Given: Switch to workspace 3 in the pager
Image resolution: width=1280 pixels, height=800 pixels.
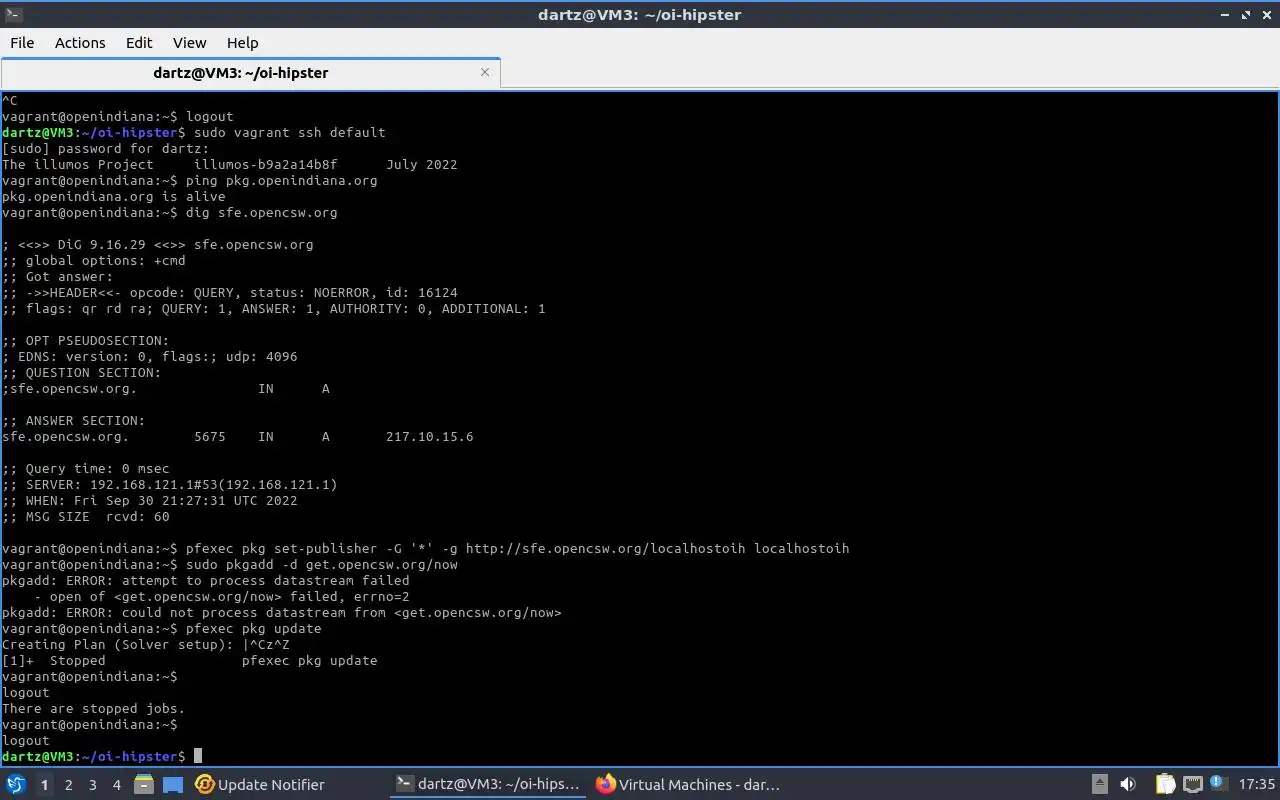Looking at the screenshot, I should pyautogui.click(x=92, y=785).
